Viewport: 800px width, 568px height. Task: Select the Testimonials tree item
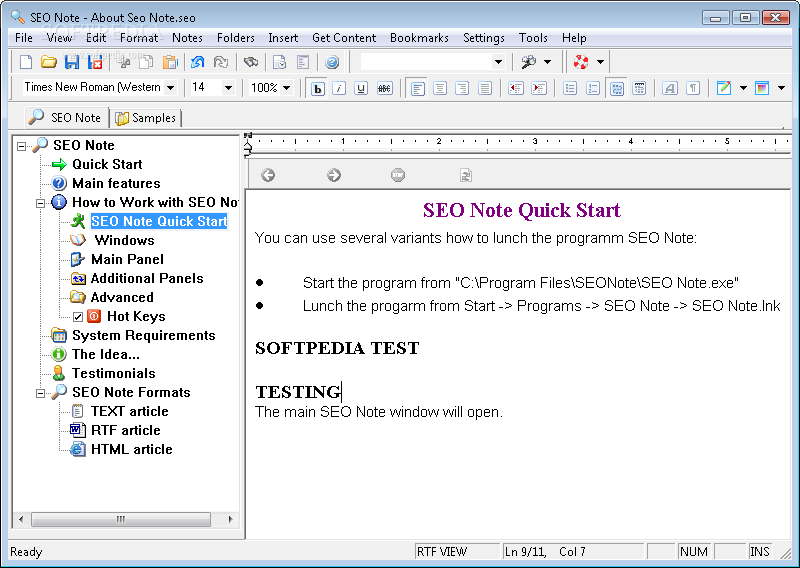[114, 373]
